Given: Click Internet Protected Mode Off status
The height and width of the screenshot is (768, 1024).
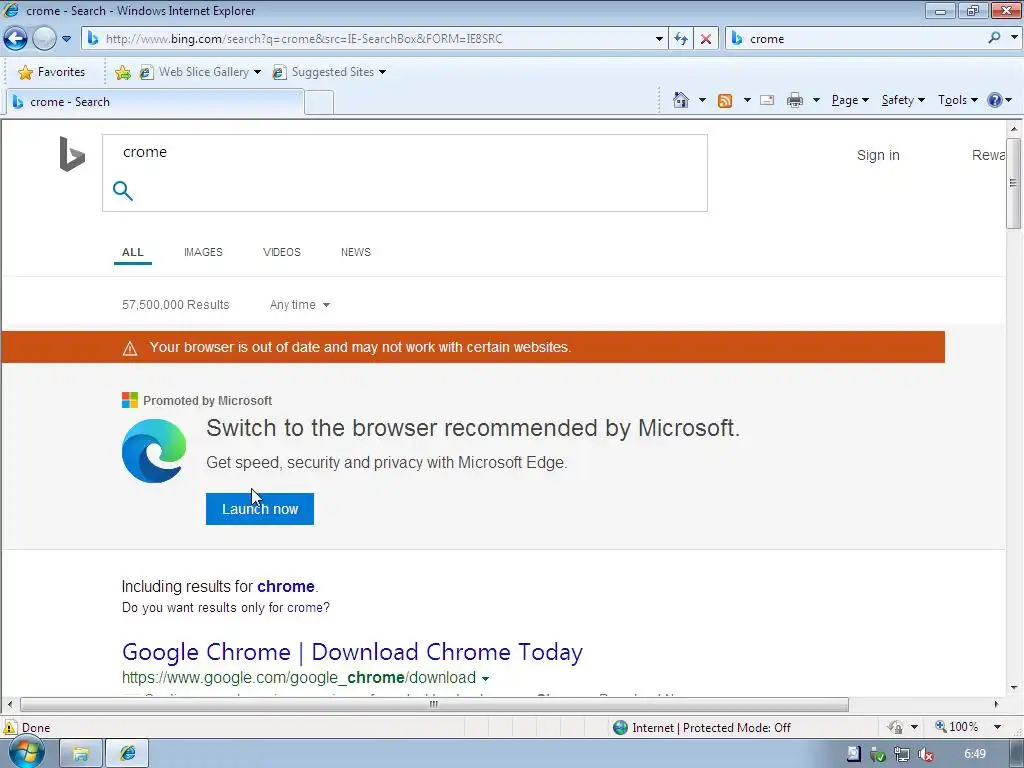Looking at the screenshot, I should [702, 728].
